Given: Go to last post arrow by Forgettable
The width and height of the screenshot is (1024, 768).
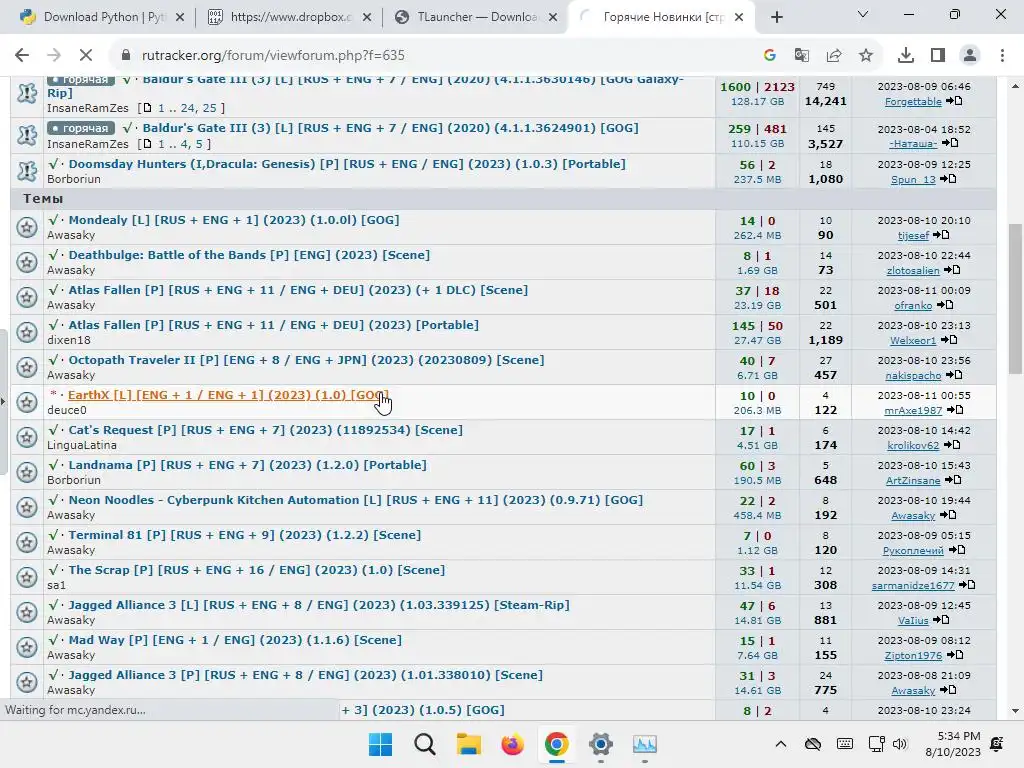Looking at the screenshot, I should pyautogui.click(x=954, y=101).
